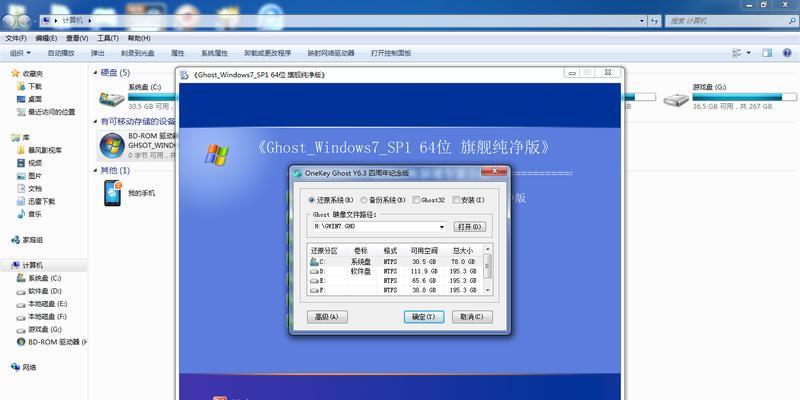Select the F: partition row icon
The width and height of the screenshot is (800, 400).
314,290
